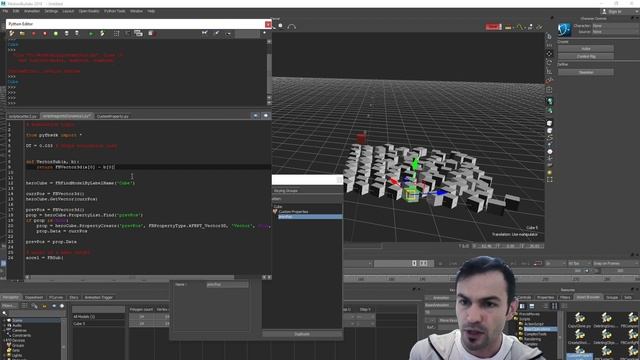This screenshot has height=360, width=640.
Task: Click the first red circle icon in Python Editor toolbar
Action: (33, 33)
